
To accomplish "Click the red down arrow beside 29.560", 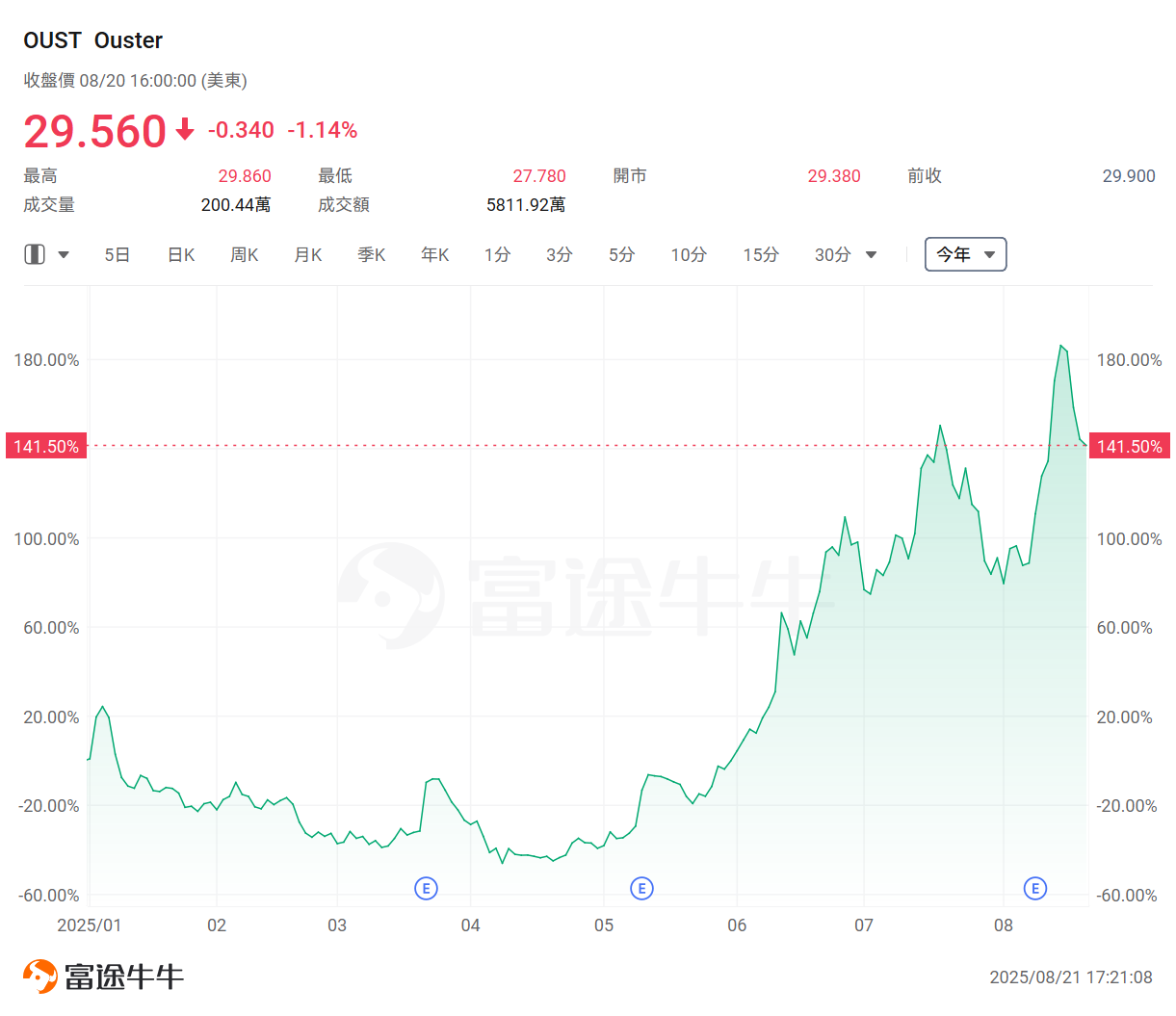I will pyautogui.click(x=184, y=130).
